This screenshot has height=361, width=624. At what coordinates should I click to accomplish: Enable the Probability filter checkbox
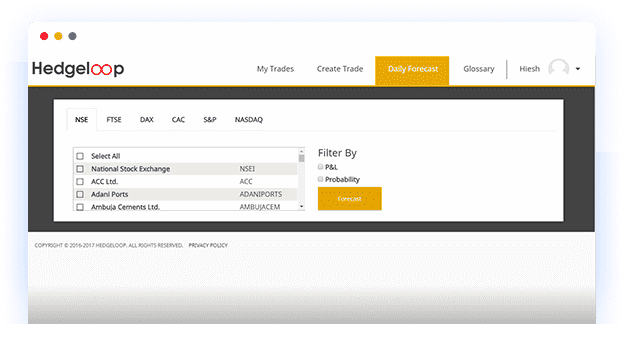(x=320, y=179)
